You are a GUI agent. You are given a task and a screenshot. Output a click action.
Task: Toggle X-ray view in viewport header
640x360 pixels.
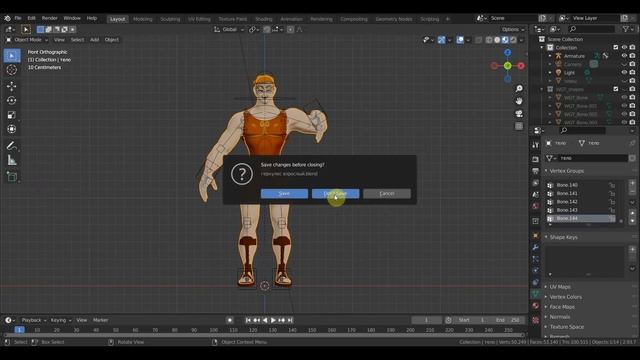(478, 40)
